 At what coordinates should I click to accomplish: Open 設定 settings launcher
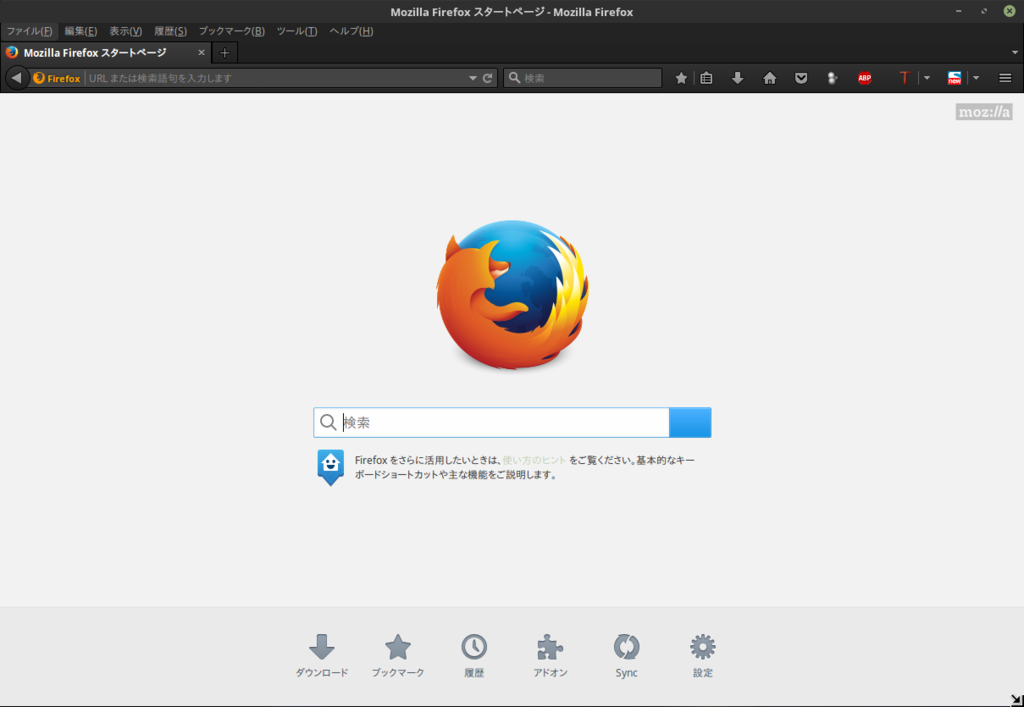pos(703,656)
